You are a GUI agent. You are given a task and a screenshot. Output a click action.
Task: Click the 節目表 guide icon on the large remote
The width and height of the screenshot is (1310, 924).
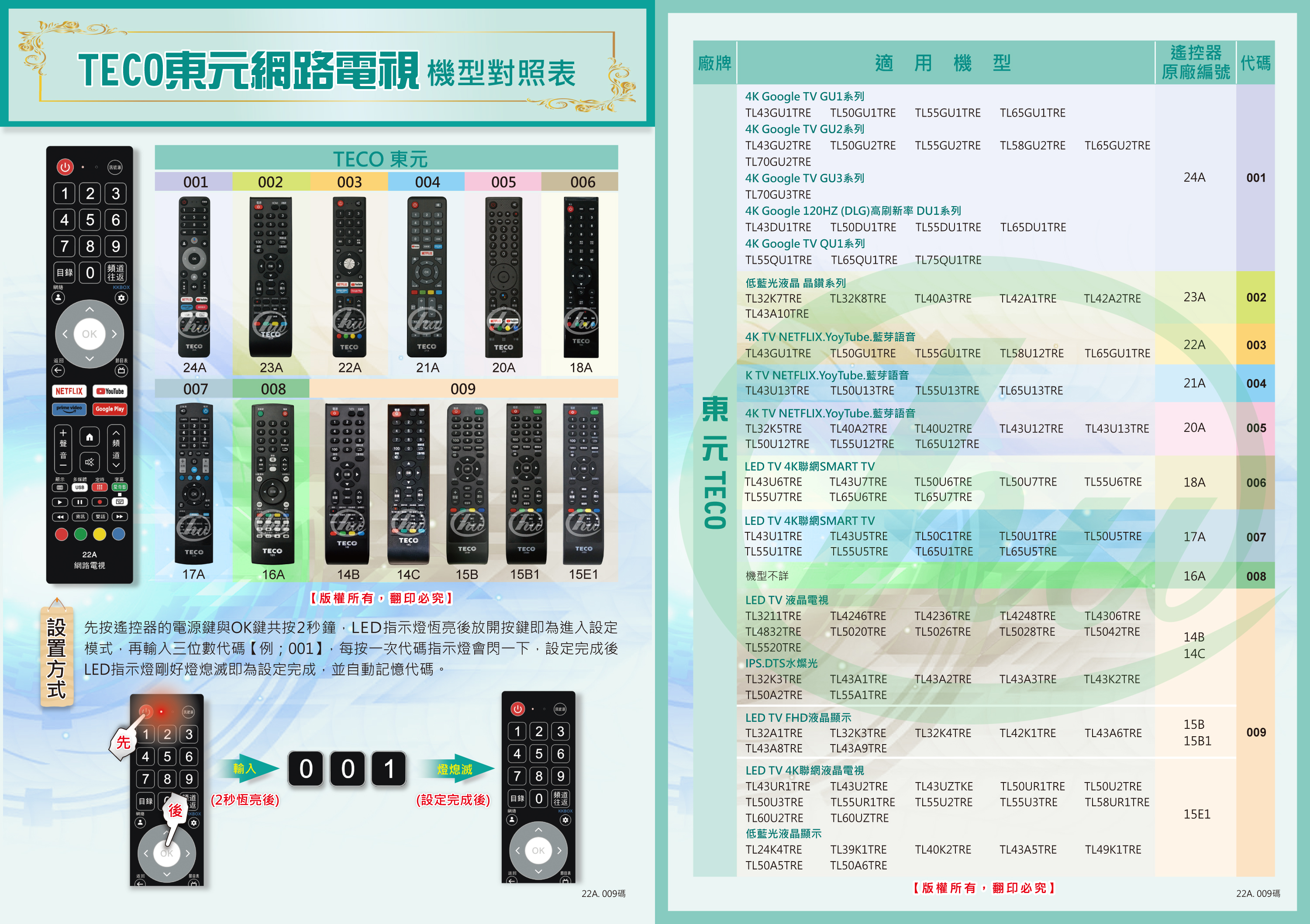click(121, 370)
